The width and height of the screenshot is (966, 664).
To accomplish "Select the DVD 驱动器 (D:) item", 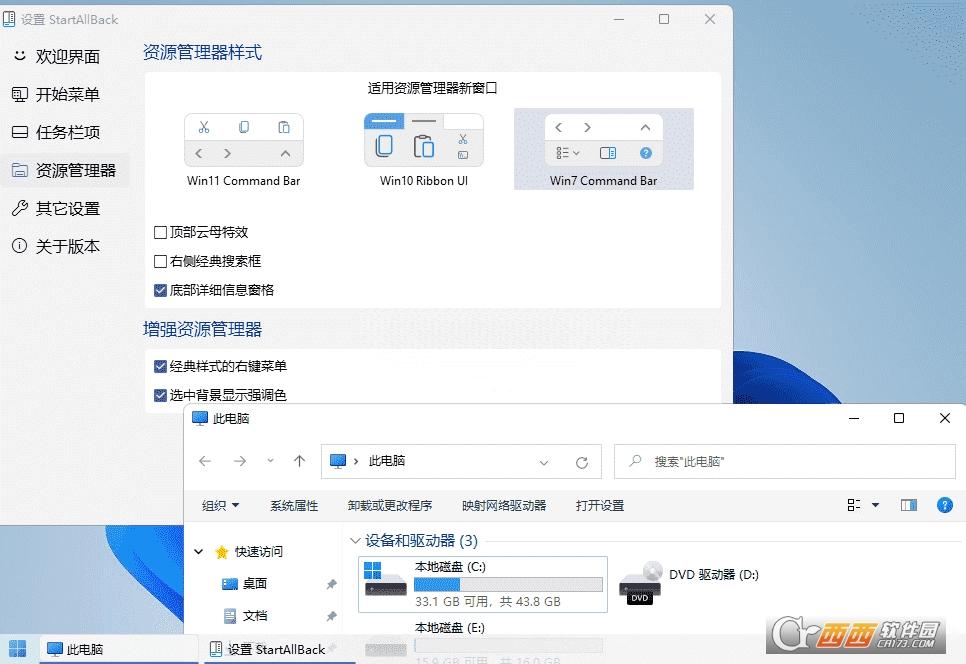I will pos(689,582).
